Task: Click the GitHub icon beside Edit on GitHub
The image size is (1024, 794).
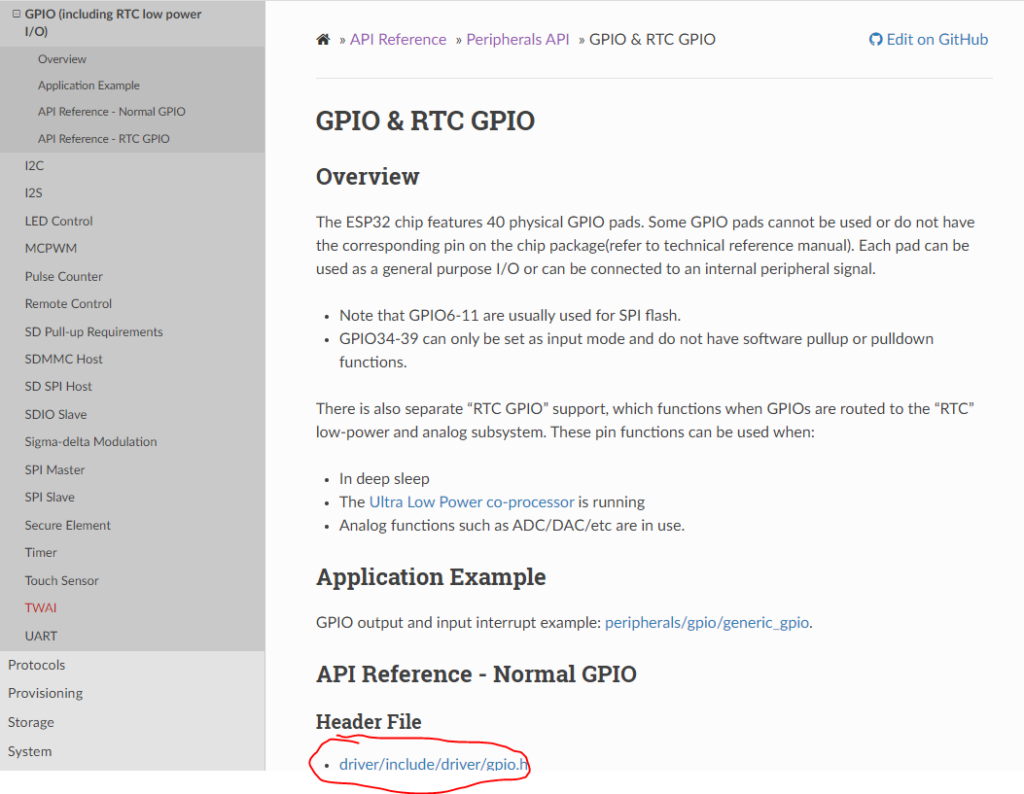Action: pos(876,40)
